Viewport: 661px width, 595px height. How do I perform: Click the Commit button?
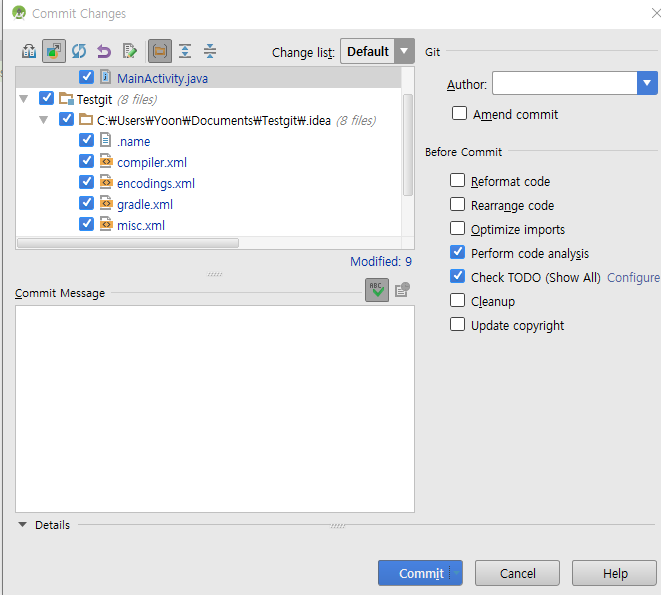pyautogui.click(x=420, y=573)
